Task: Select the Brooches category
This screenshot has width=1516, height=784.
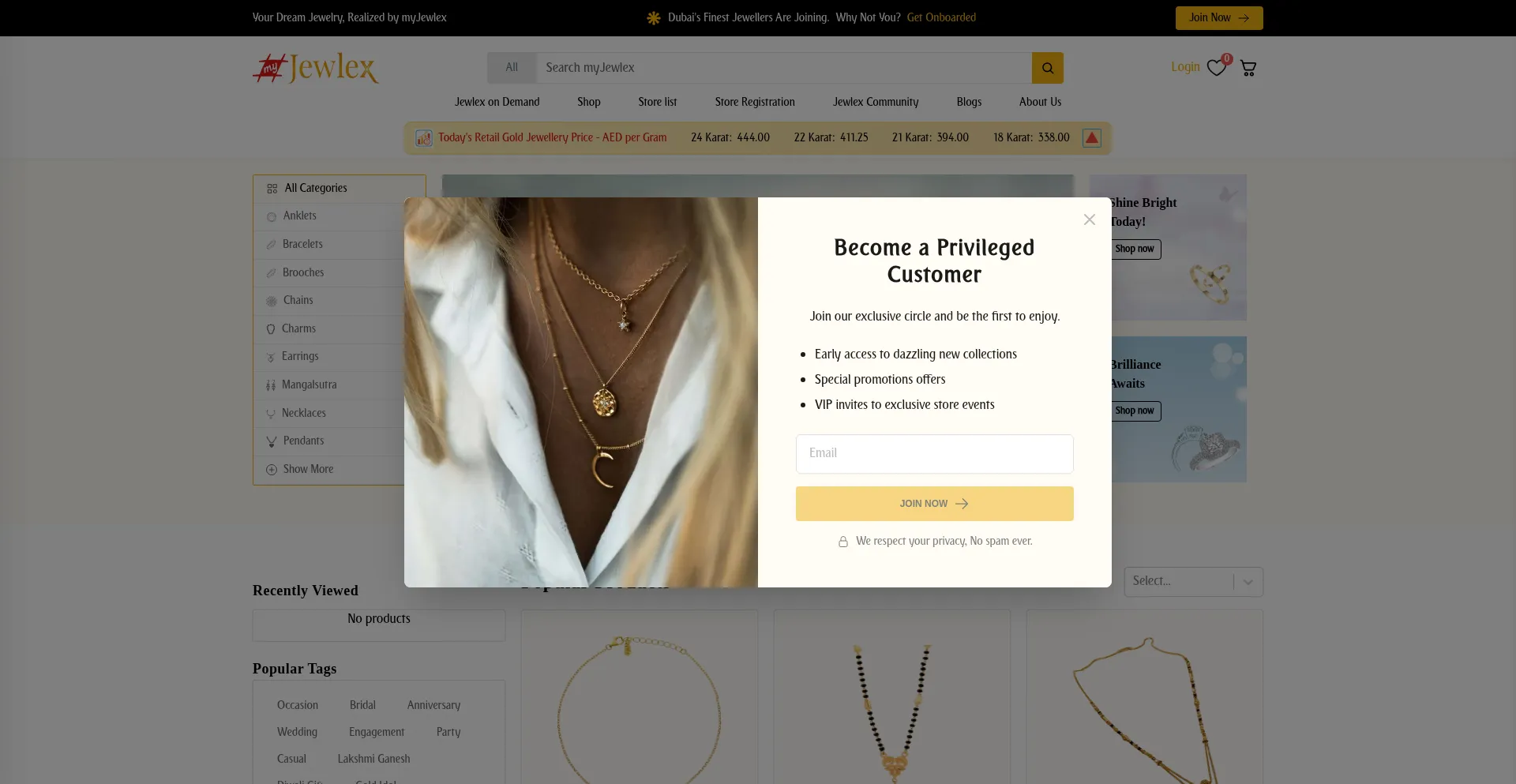Action: point(303,272)
